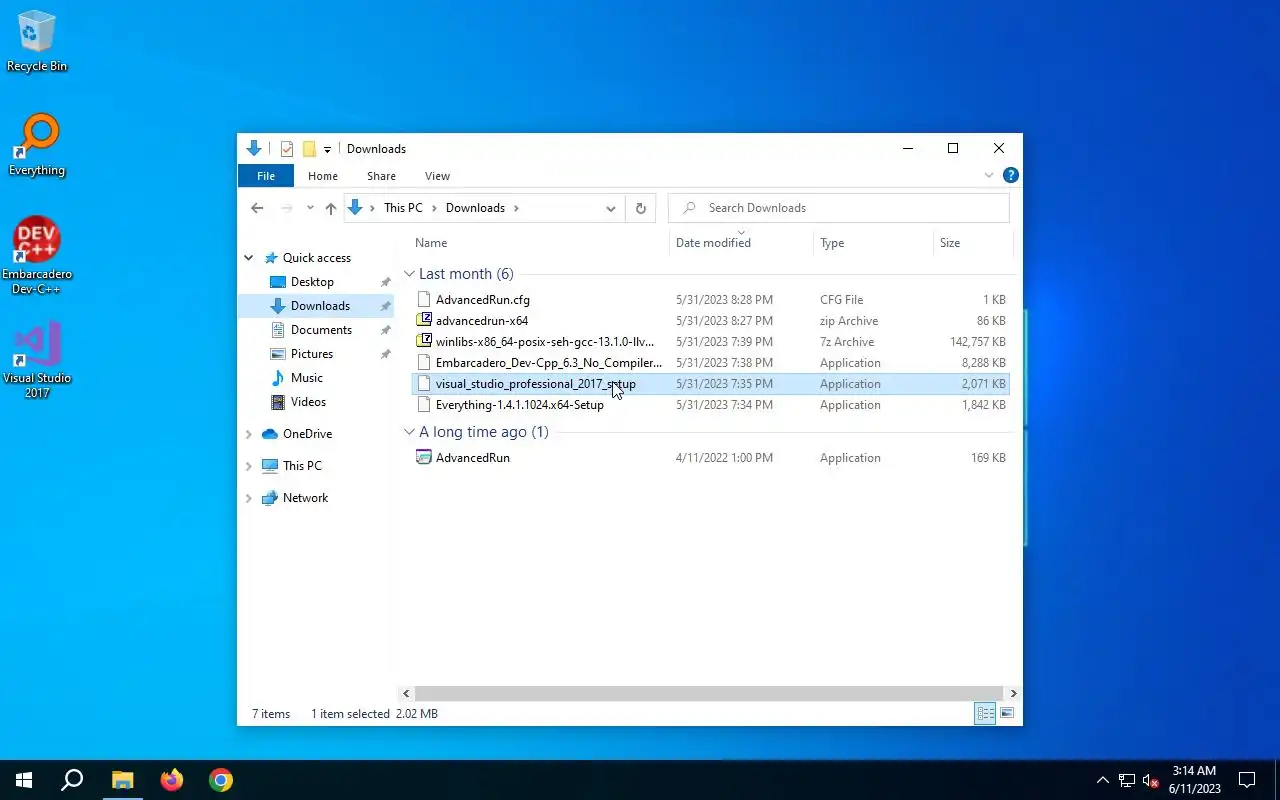This screenshot has height=800, width=1280.
Task: Select AdvancedRun.cfg file
Action: (711, 300)
